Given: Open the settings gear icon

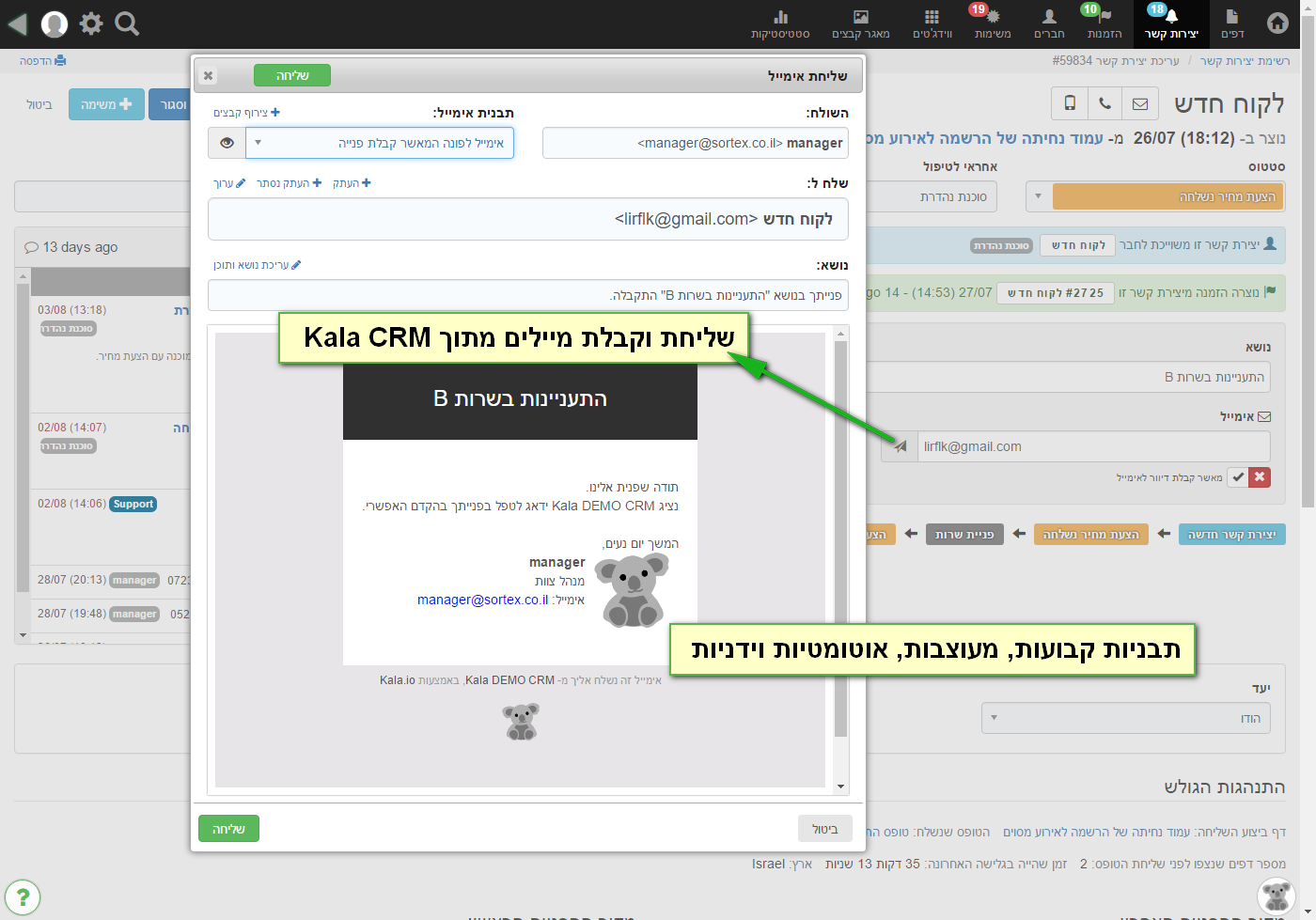Looking at the screenshot, I should tap(91, 23).
